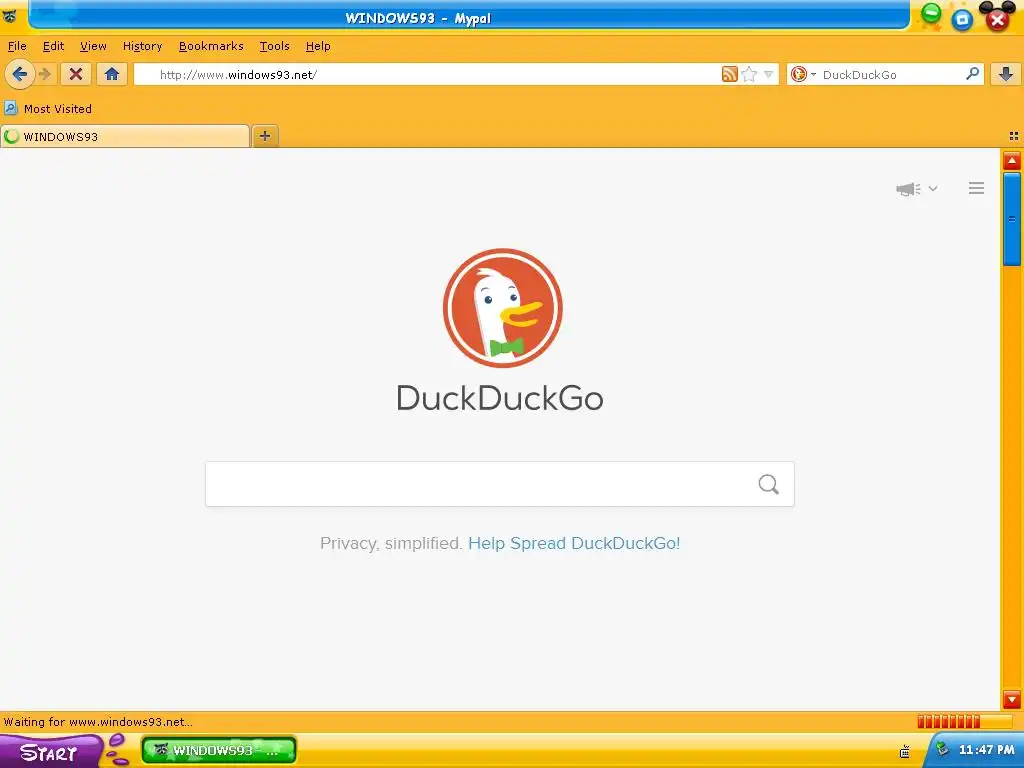The height and width of the screenshot is (768, 1024).
Task: Open the Bookmarks menu
Action: click(x=211, y=46)
